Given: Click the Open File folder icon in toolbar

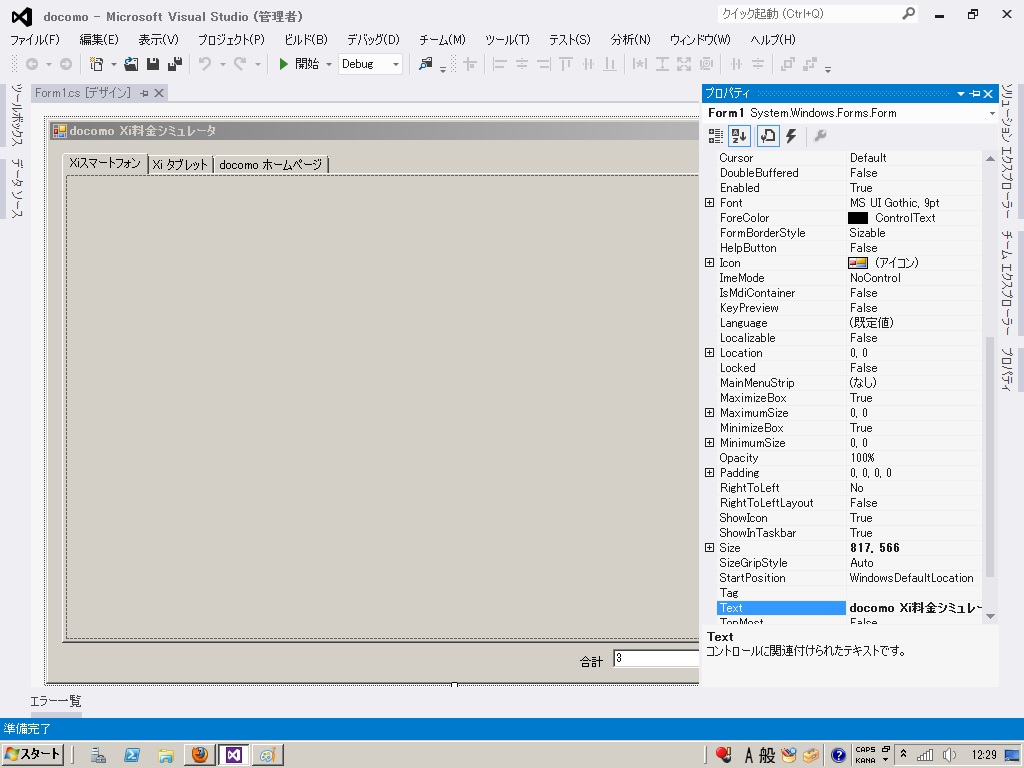Looking at the screenshot, I should tap(131, 64).
